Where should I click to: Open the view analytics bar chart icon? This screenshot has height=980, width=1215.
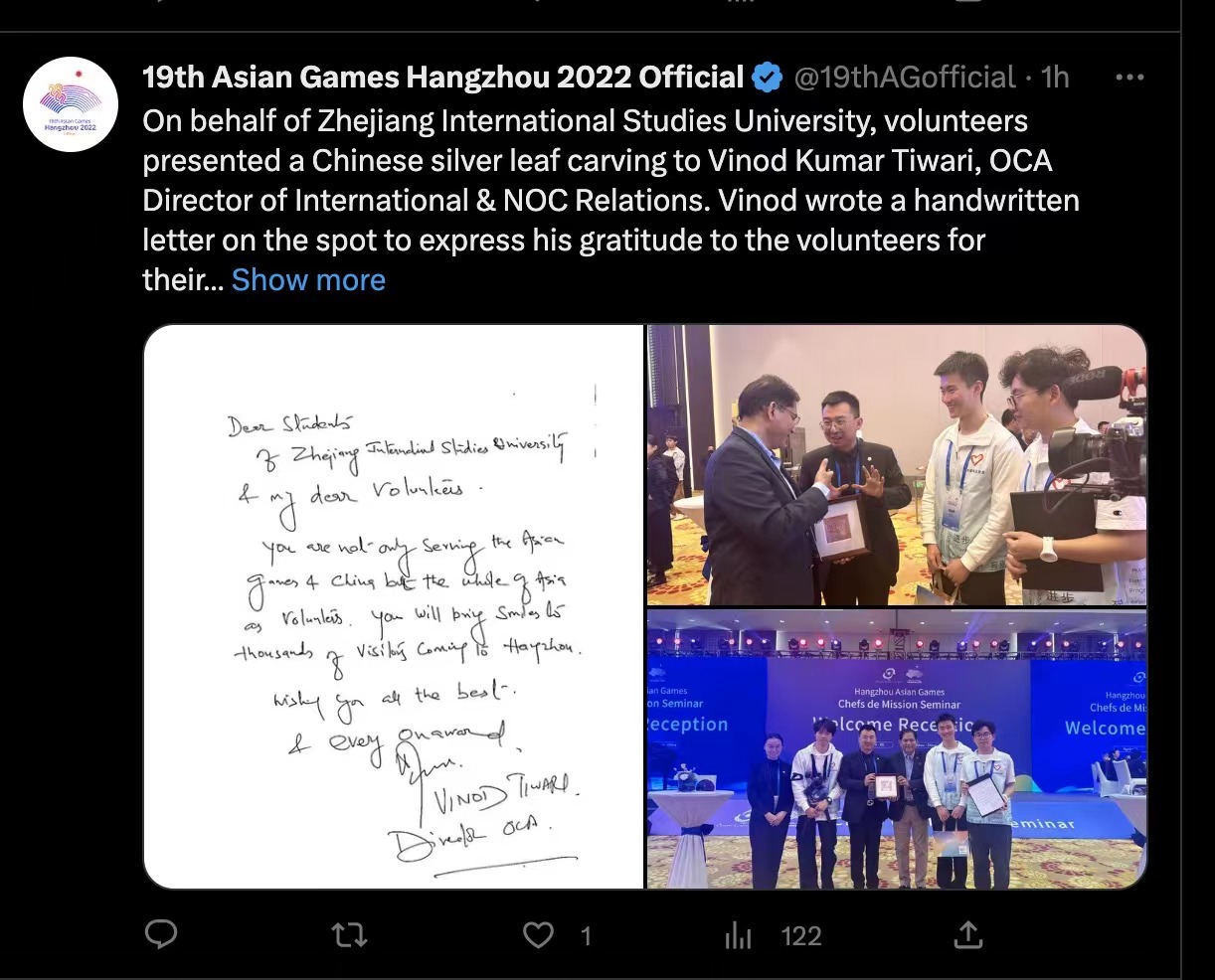pos(738,935)
